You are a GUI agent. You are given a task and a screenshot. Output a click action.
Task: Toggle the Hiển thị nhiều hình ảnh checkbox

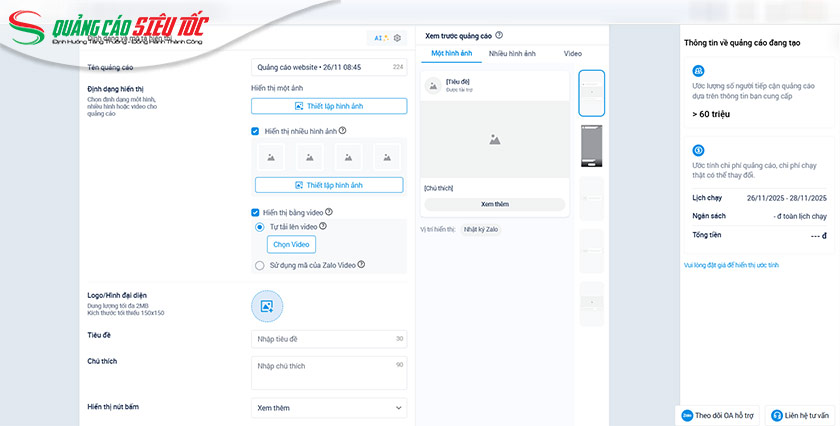[x=256, y=131]
